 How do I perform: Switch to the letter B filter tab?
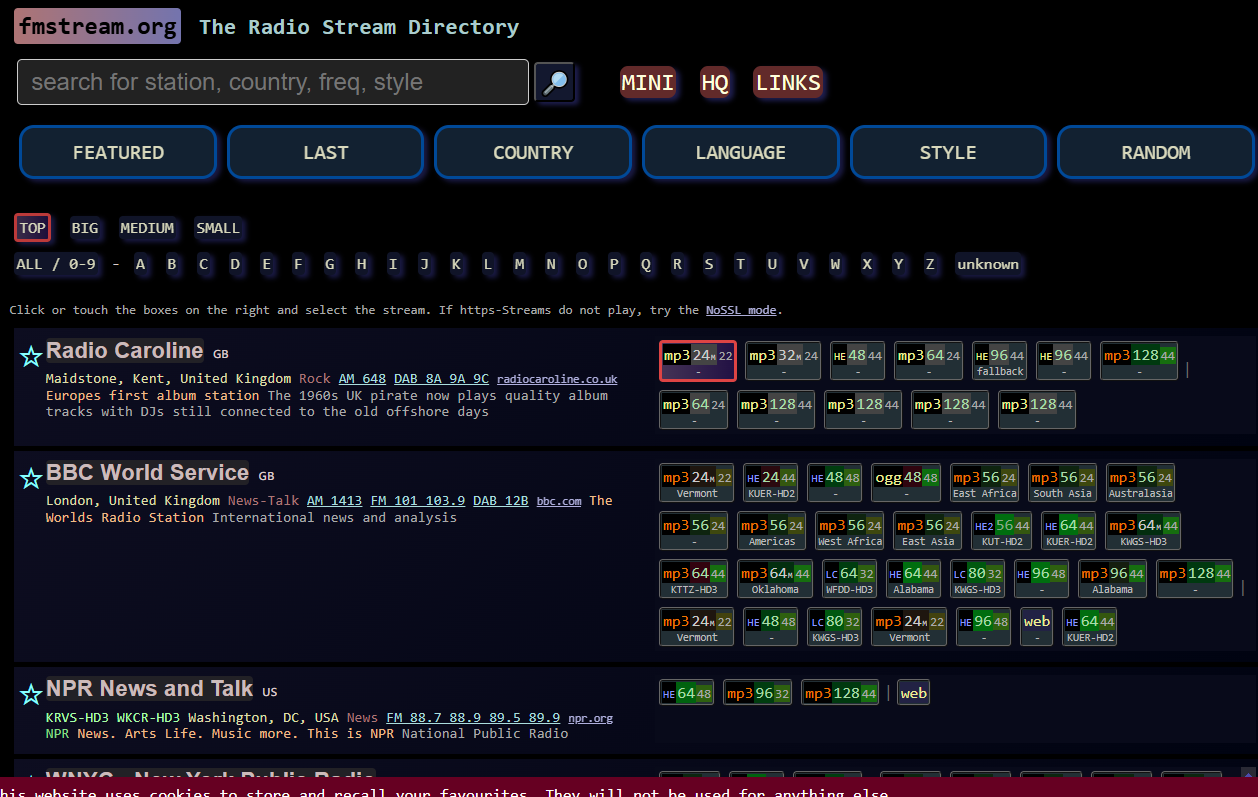tap(172, 264)
